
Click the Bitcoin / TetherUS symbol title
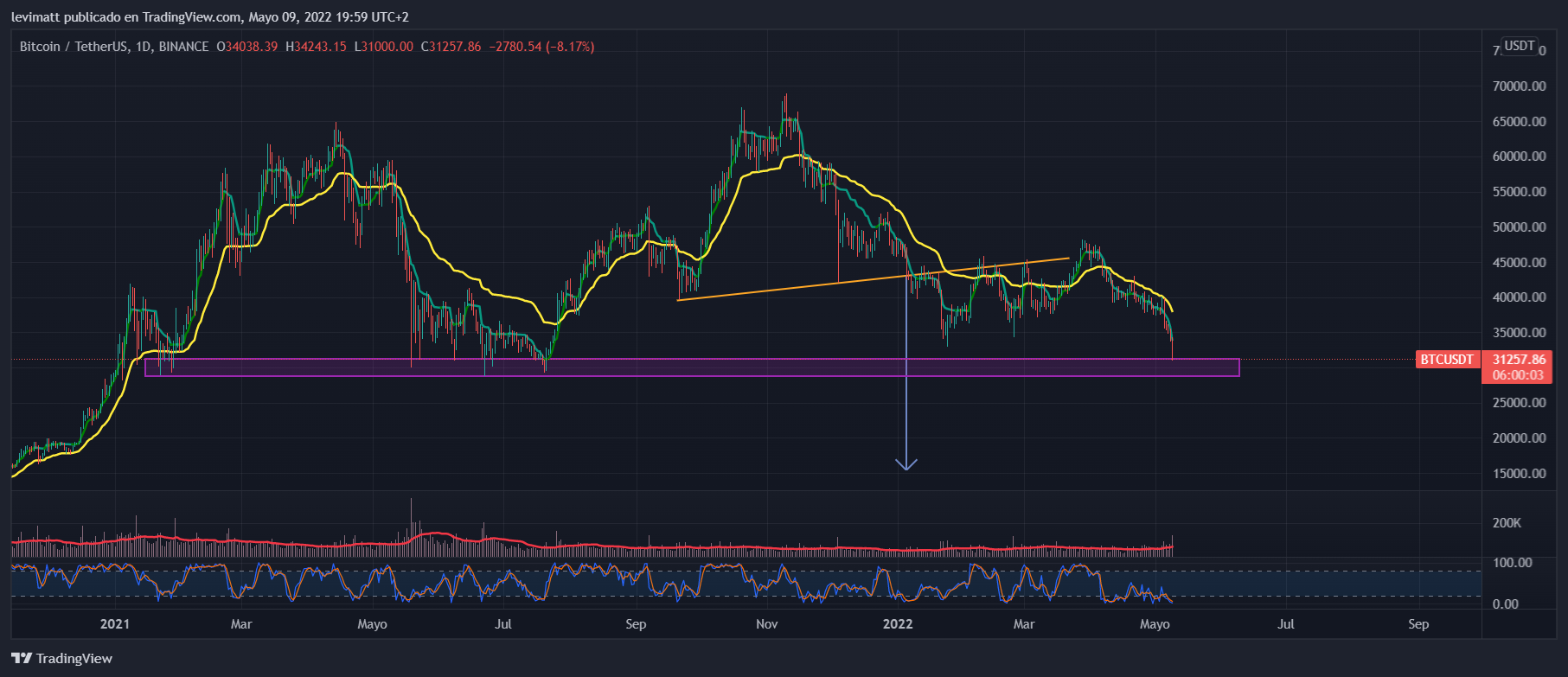(74, 47)
